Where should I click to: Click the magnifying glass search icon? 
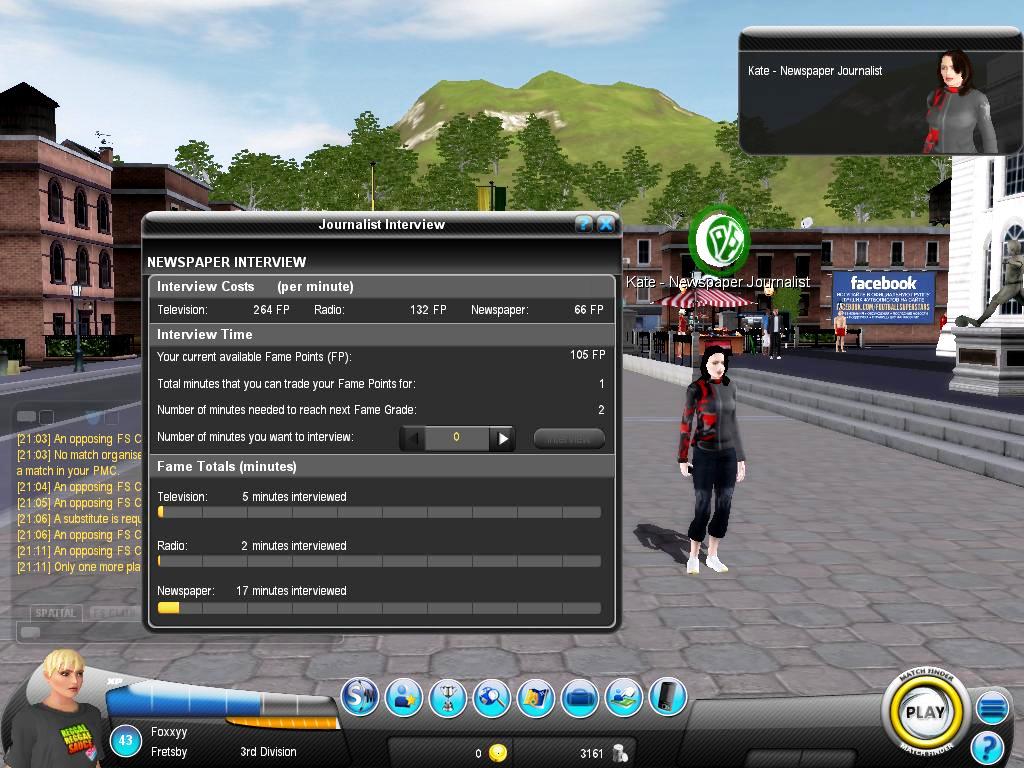492,697
